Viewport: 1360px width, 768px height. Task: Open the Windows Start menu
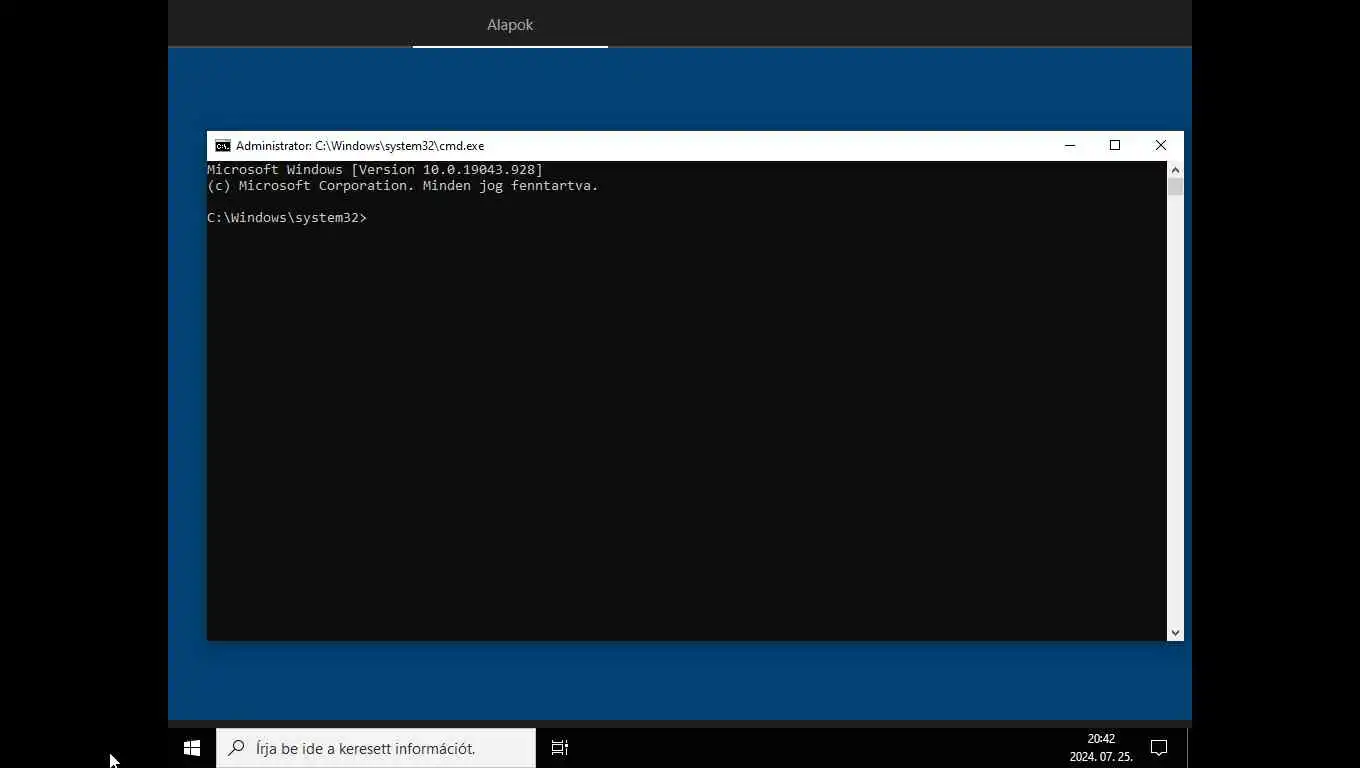192,748
